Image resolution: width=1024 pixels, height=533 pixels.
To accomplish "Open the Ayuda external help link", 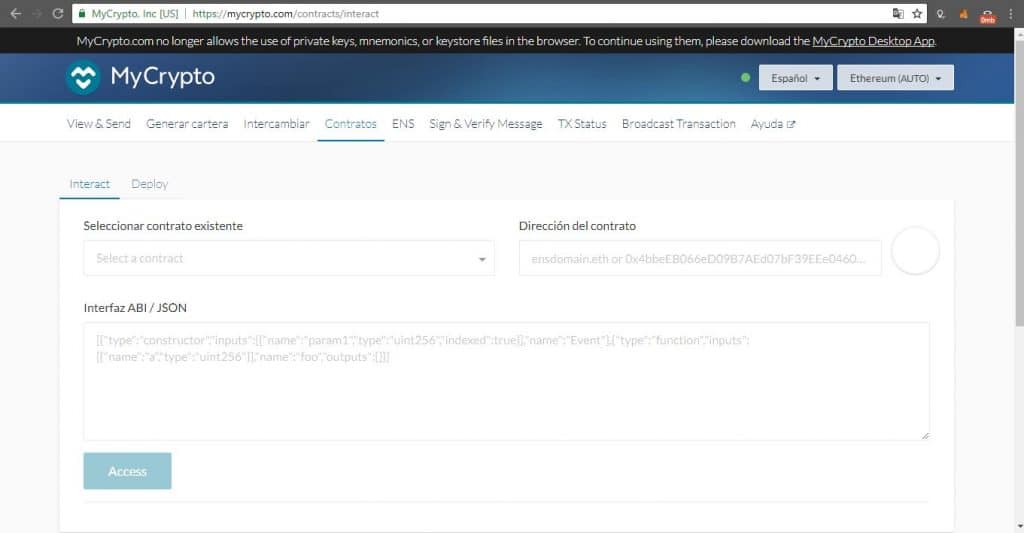I will pyautogui.click(x=773, y=123).
